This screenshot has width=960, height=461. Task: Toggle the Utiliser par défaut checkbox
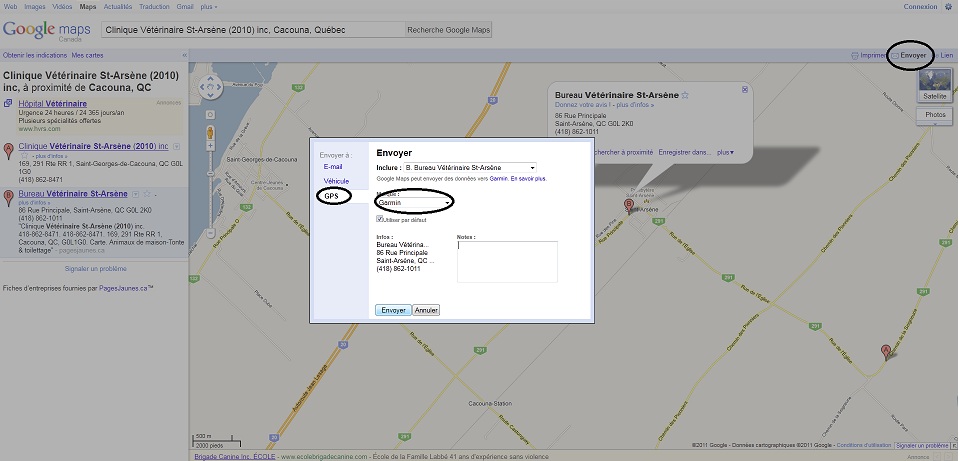[x=380, y=219]
